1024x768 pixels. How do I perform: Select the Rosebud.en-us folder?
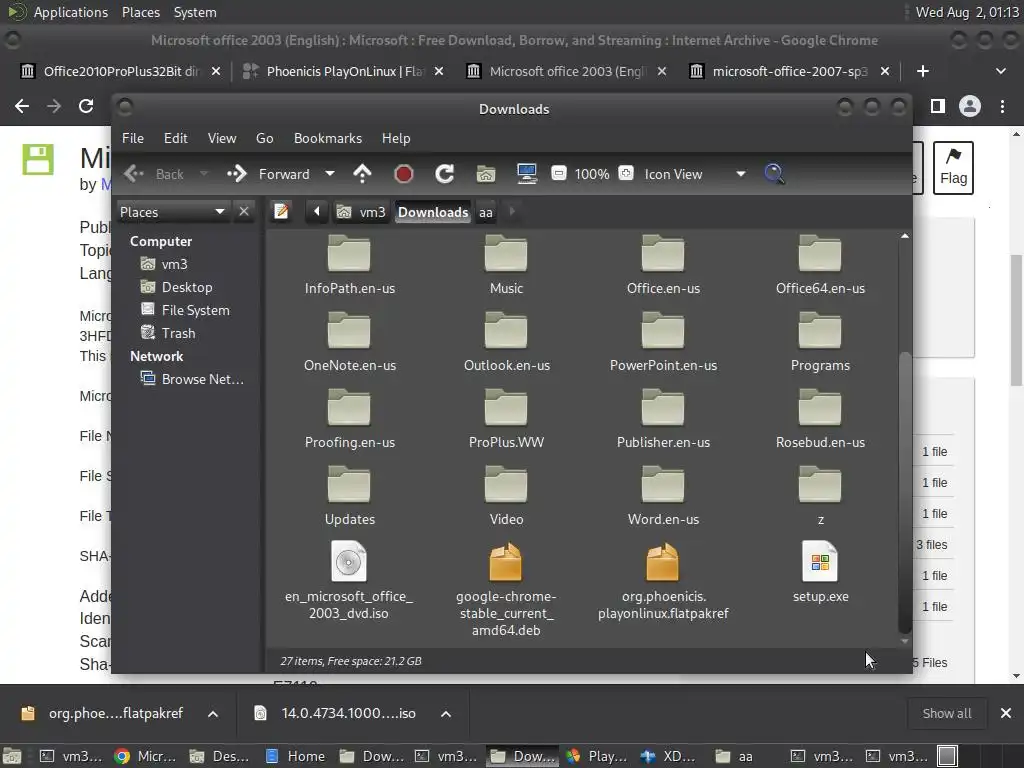pos(820,419)
